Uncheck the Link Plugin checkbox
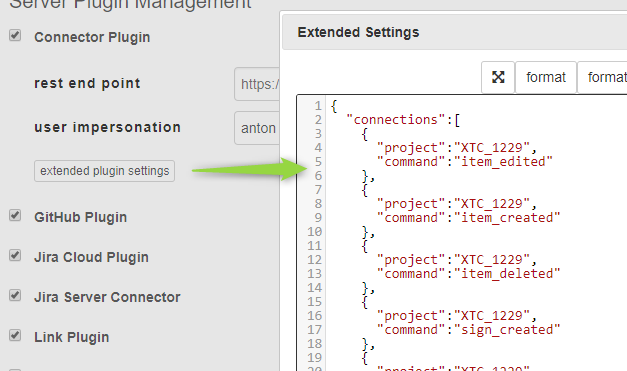Image resolution: width=627 pixels, height=371 pixels. [x=15, y=335]
